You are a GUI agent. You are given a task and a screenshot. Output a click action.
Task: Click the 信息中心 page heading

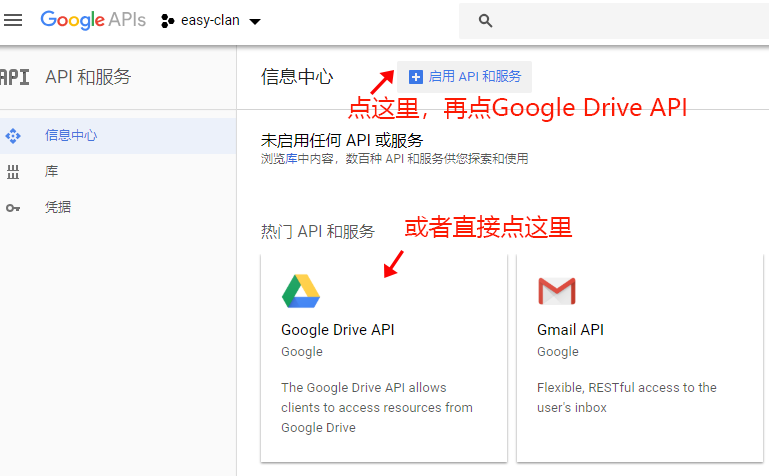(297, 77)
